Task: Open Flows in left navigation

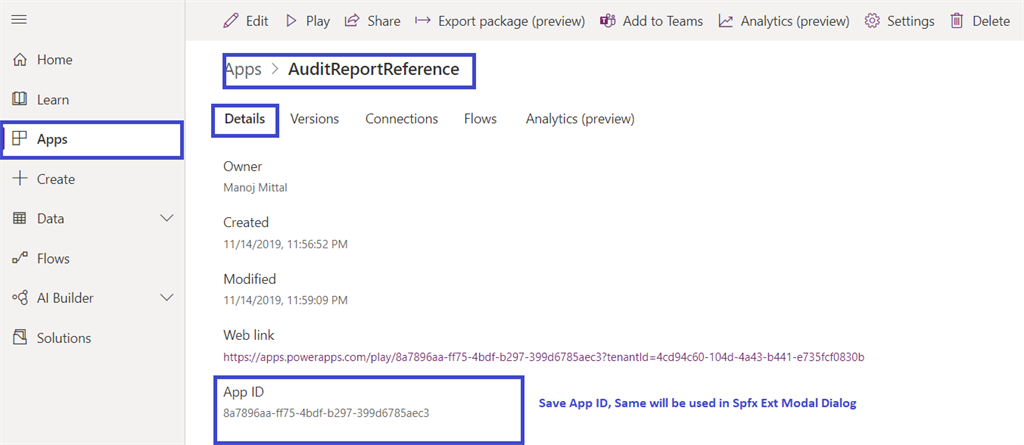Action: point(54,259)
